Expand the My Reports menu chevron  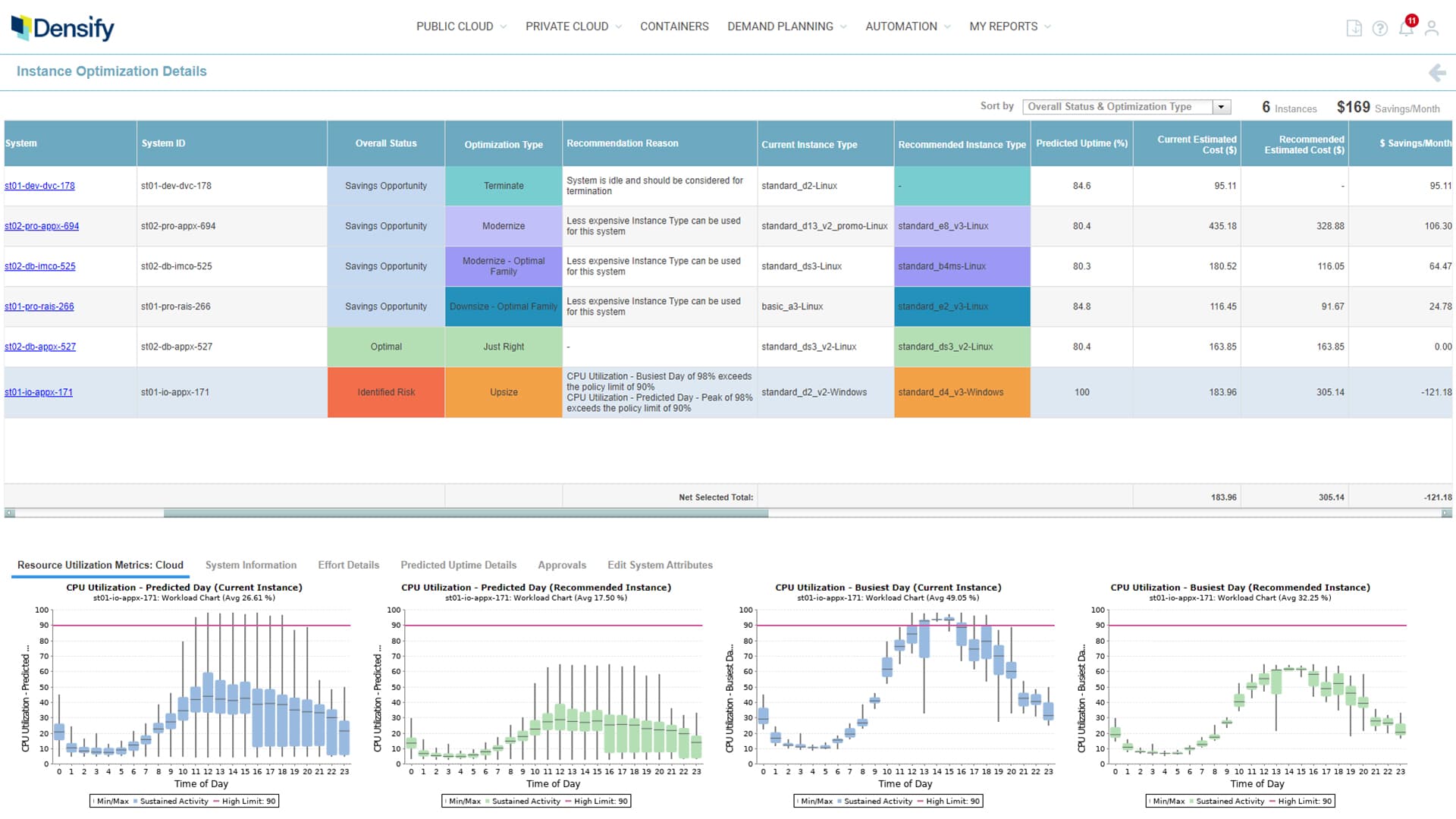coord(1049,26)
